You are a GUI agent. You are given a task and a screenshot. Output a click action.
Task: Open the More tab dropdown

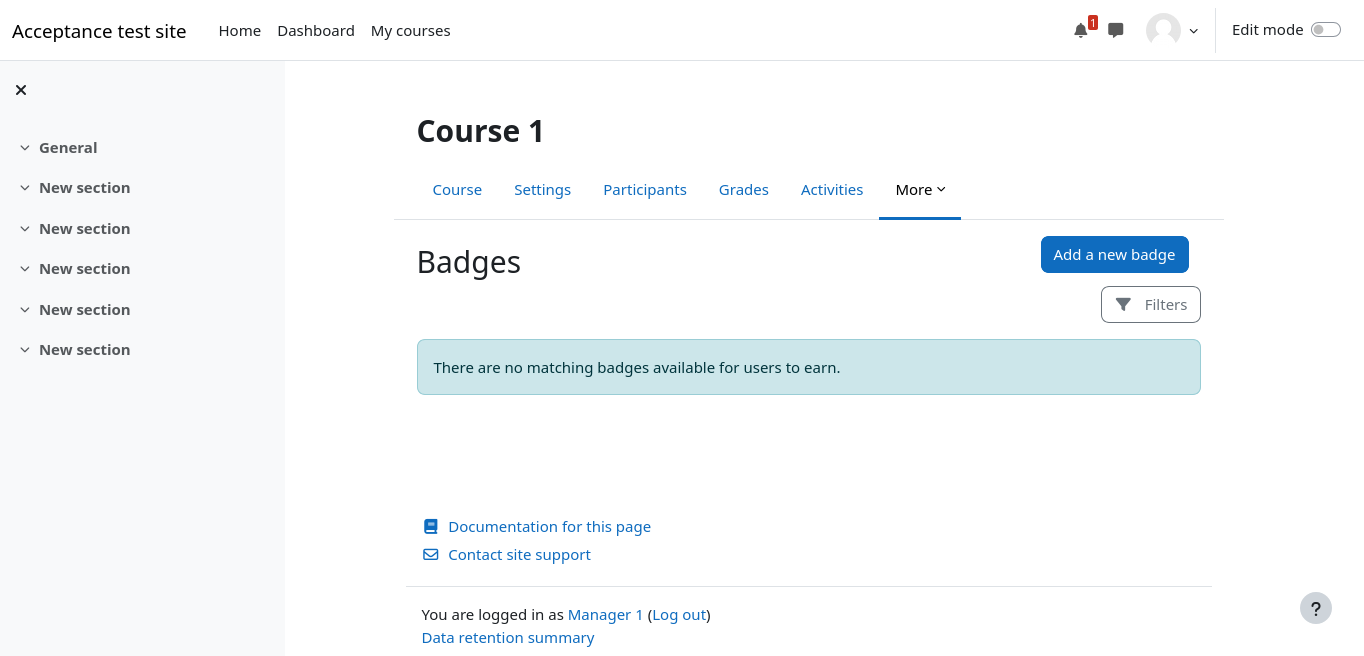(x=920, y=190)
